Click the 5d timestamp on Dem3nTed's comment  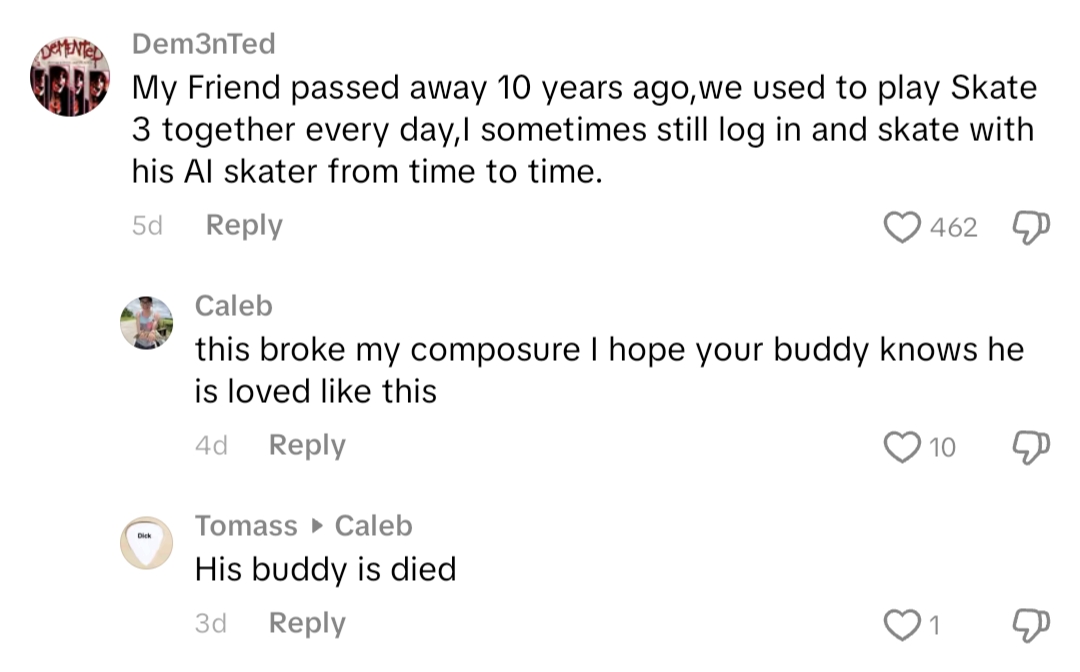pos(147,226)
